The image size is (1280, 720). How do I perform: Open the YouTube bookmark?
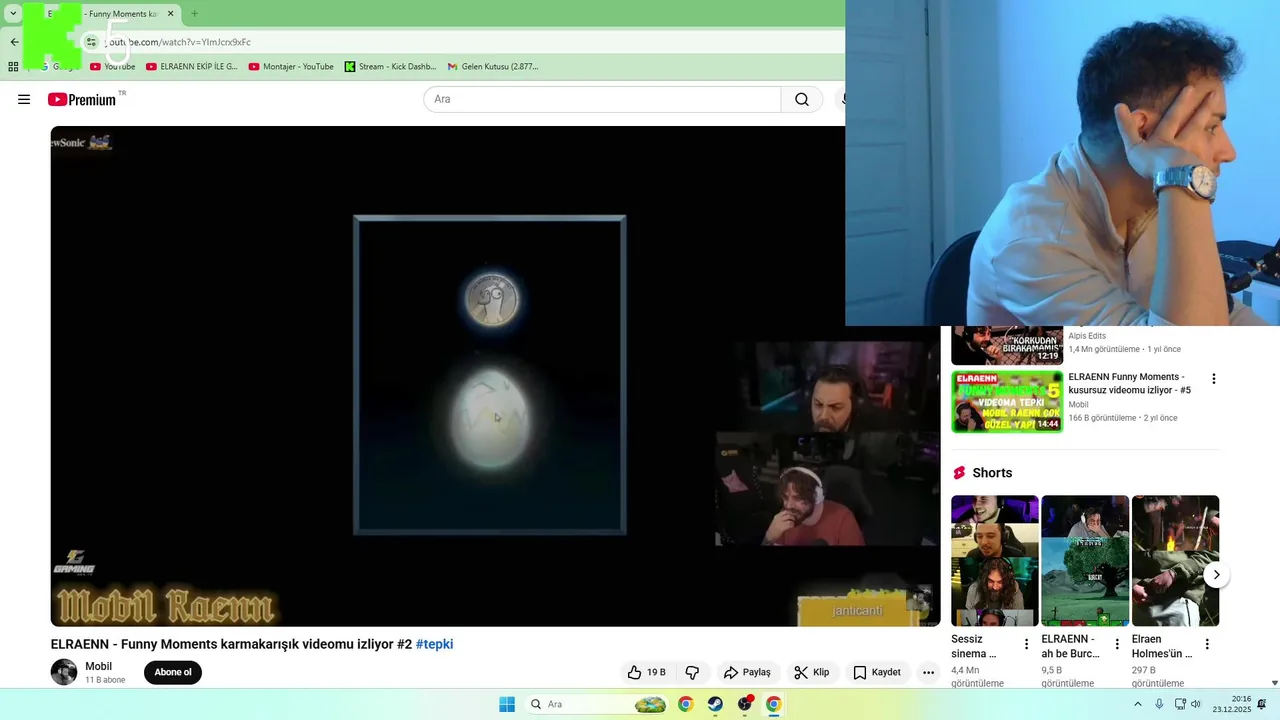[112, 67]
